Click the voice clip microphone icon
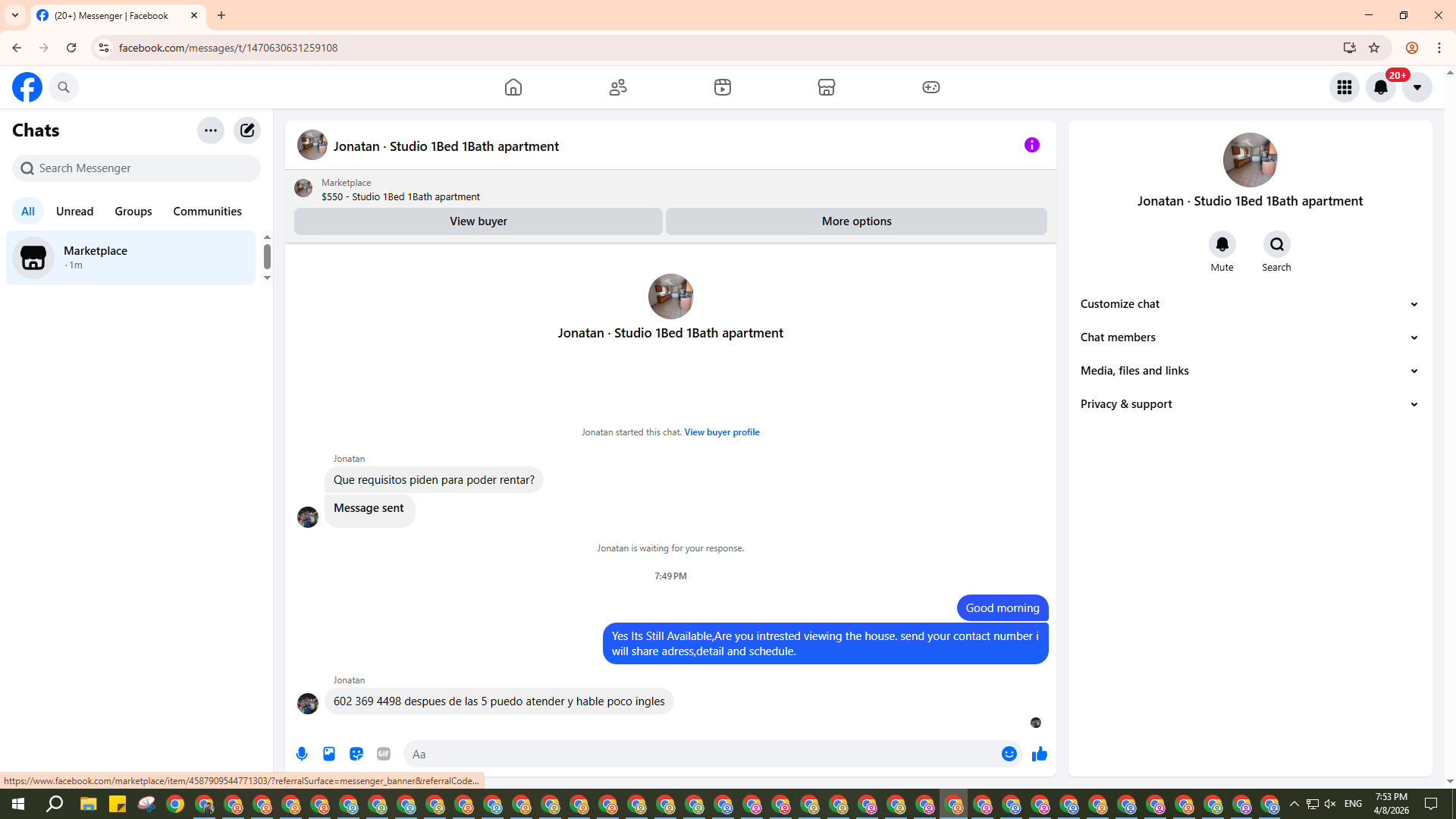This screenshot has height=819, width=1456. pyautogui.click(x=302, y=754)
